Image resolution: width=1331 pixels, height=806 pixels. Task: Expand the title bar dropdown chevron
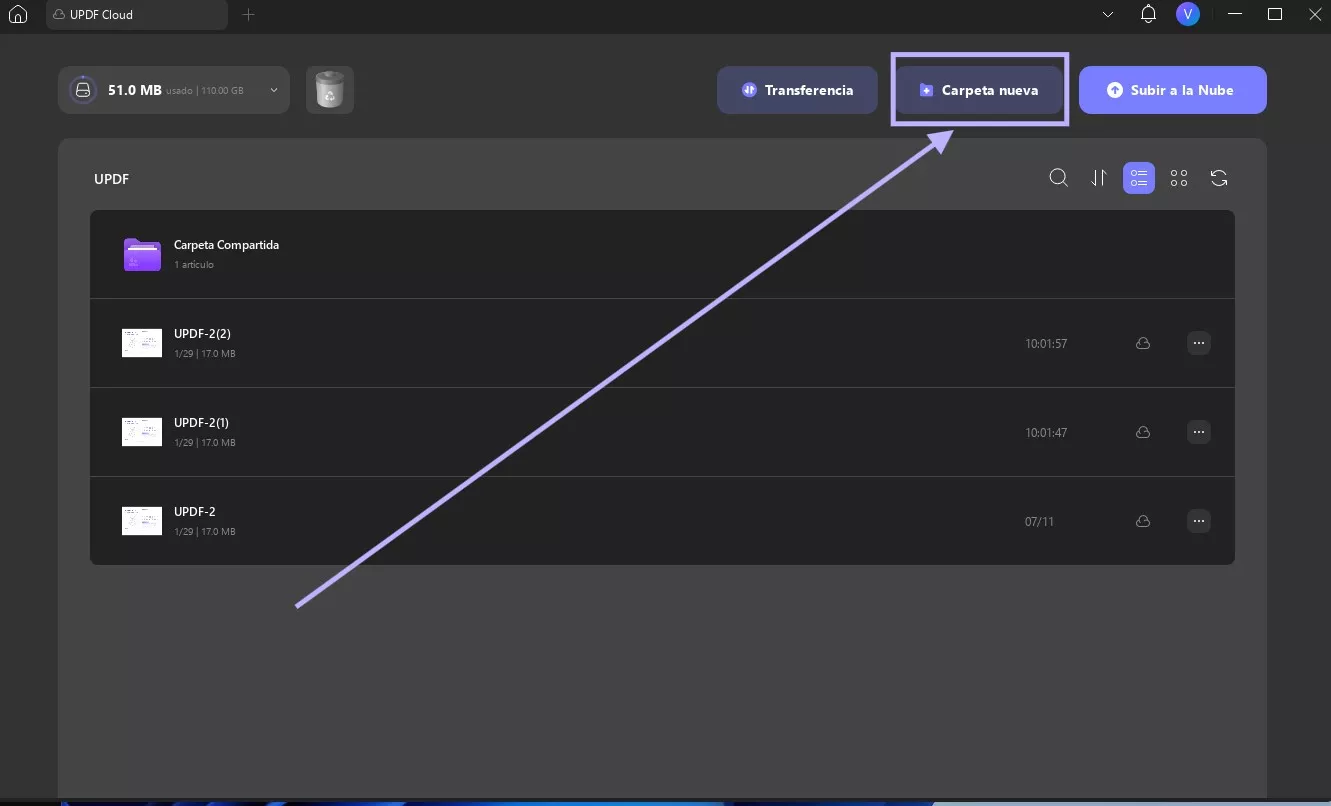click(x=1108, y=15)
